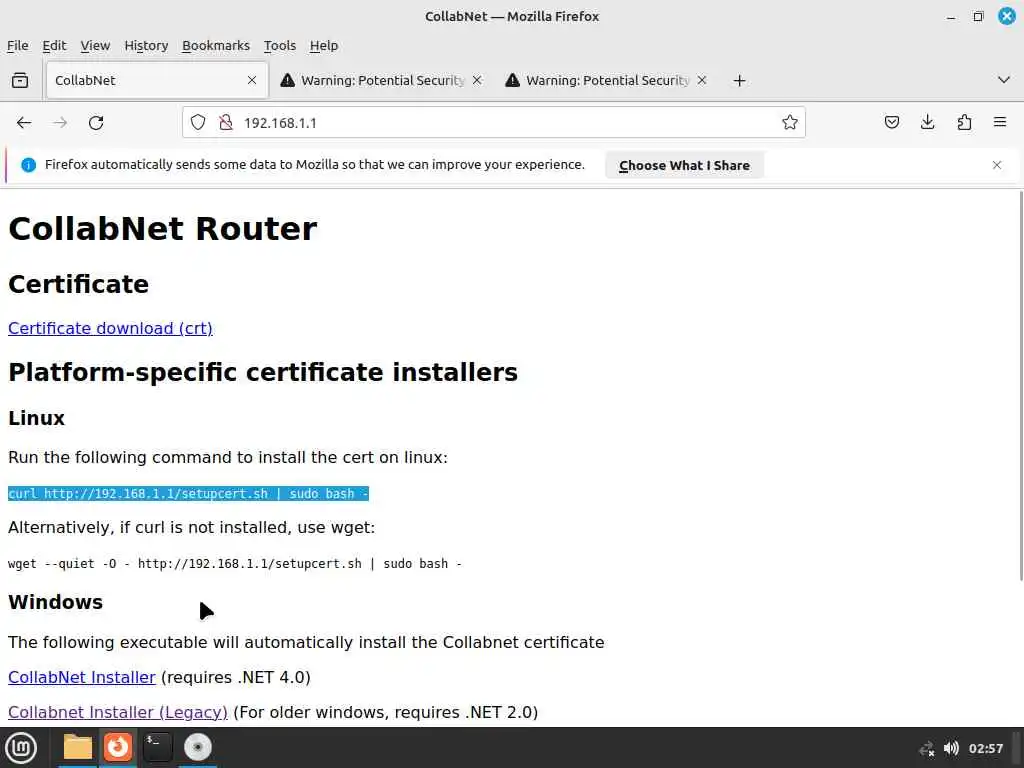
Task: Click the info icon in notification bar
Action: [28, 165]
